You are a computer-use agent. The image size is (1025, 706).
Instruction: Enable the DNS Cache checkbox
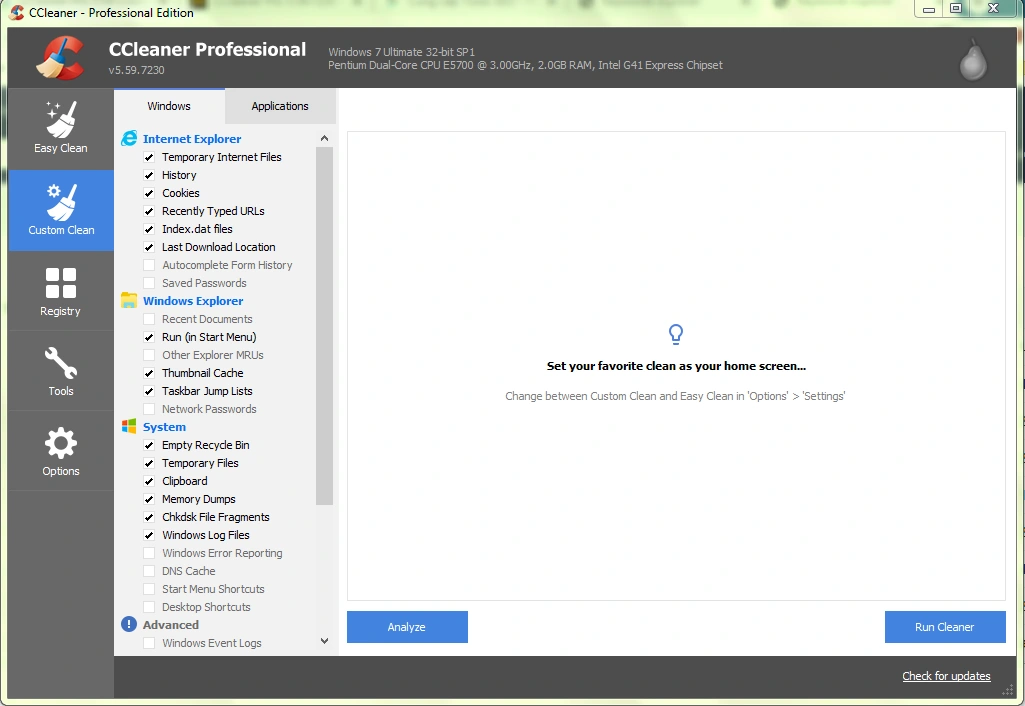coord(149,571)
